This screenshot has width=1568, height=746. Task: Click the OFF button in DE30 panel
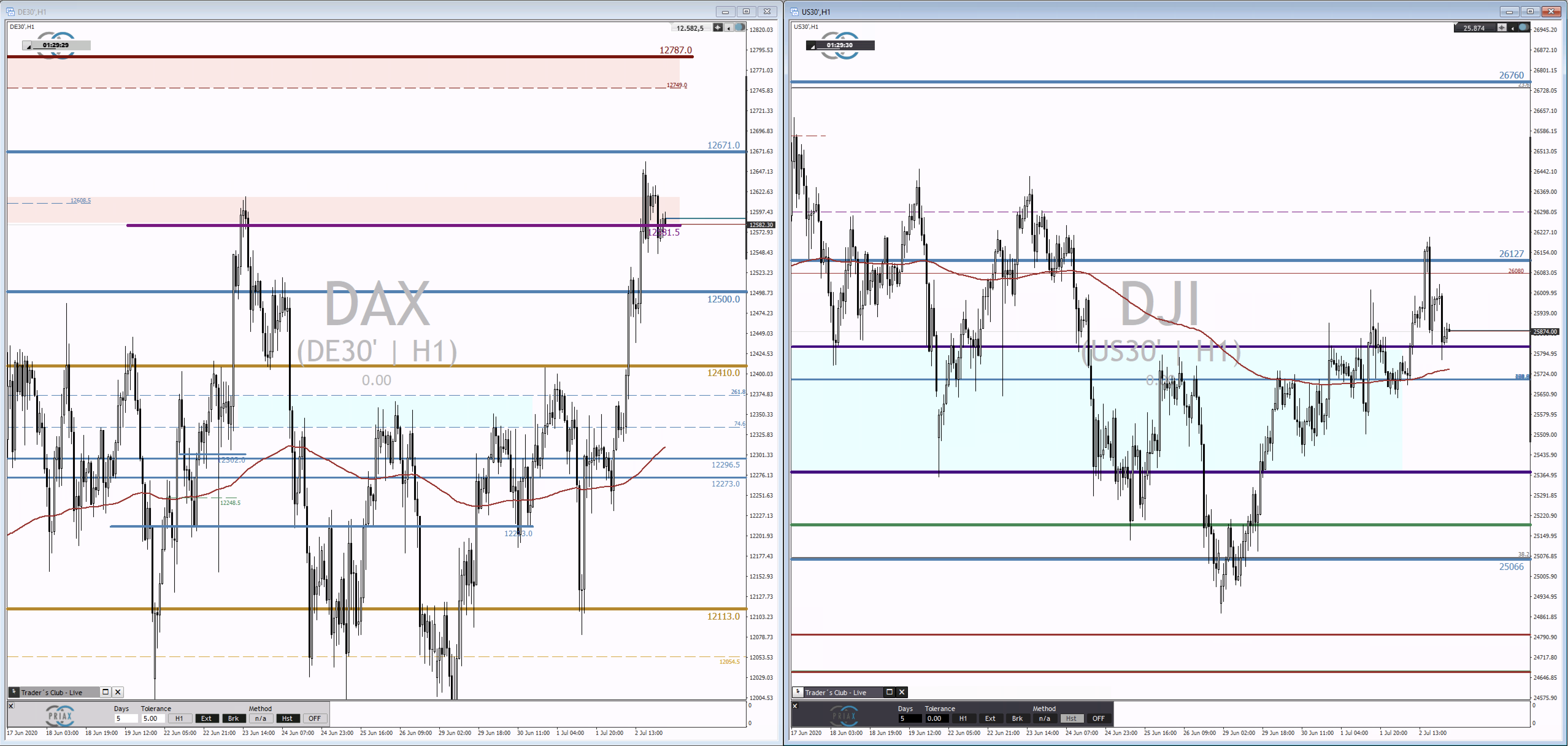pos(315,719)
